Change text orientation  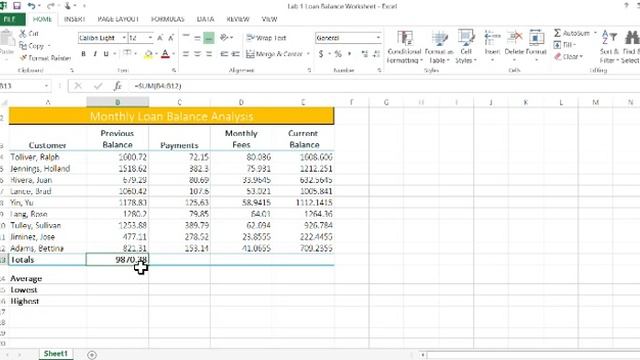(224, 38)
